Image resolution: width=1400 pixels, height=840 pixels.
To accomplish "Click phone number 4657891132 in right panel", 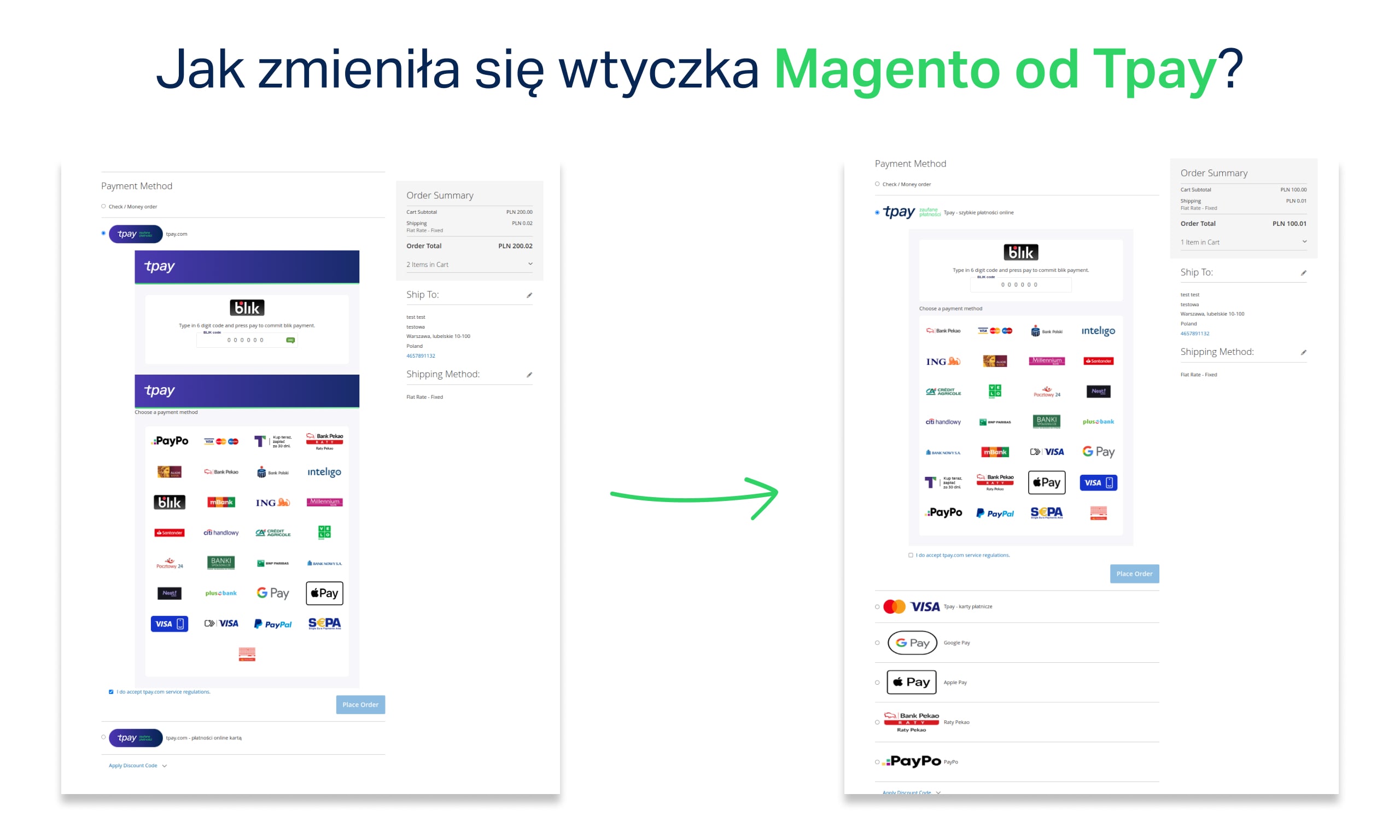I will pyautogui.click(x=1194, y=334).
